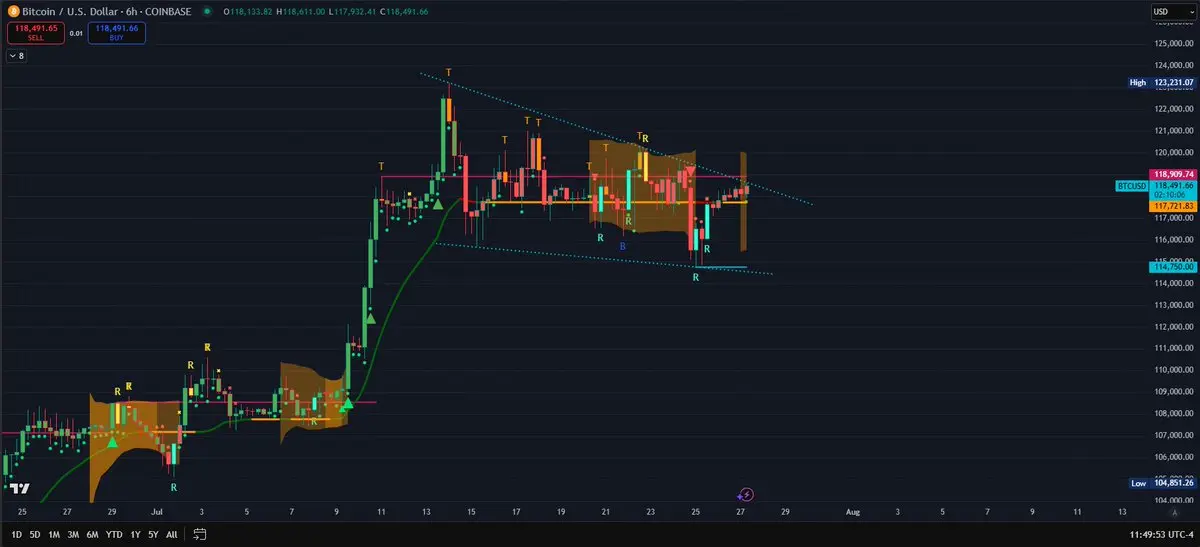Viewport: 1200px width, 547px height.
Task: Click the blue B marker on chart
Action: [622, 244]
